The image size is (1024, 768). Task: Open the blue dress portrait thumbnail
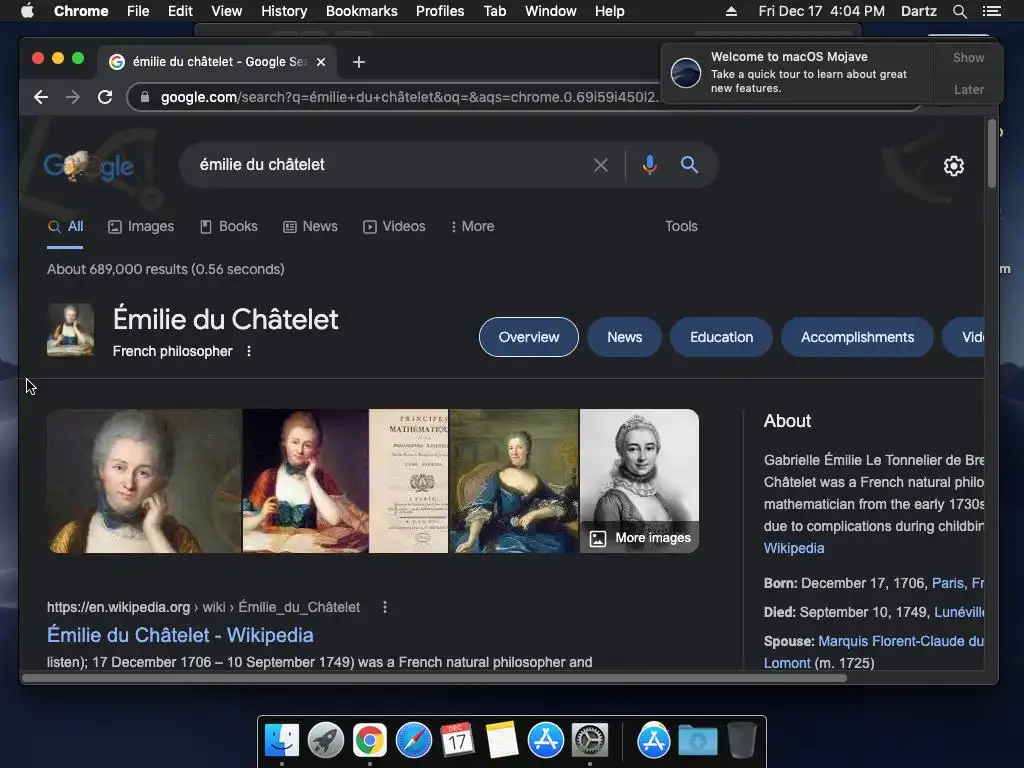point(514,481)
